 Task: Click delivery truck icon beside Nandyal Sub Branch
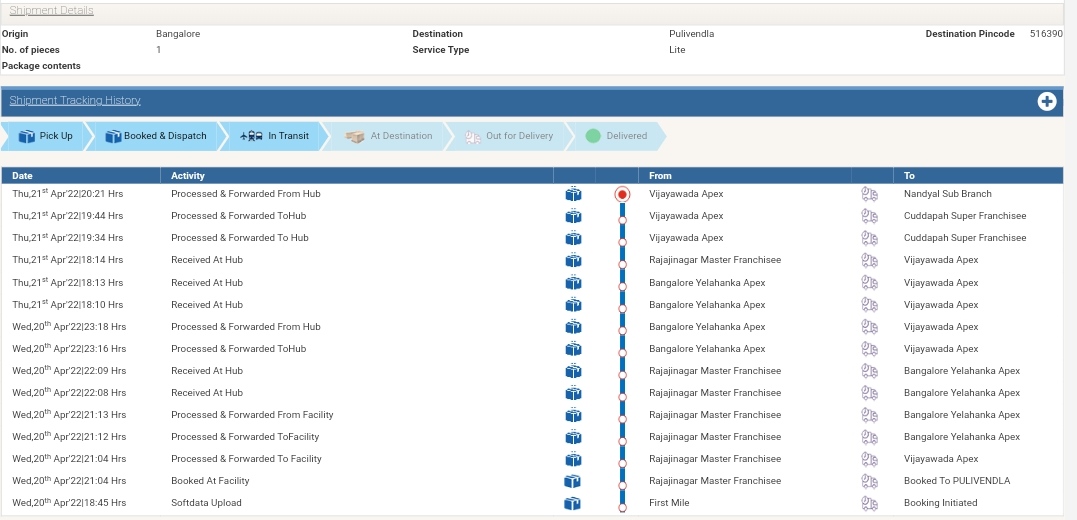(x=869, y=194)
